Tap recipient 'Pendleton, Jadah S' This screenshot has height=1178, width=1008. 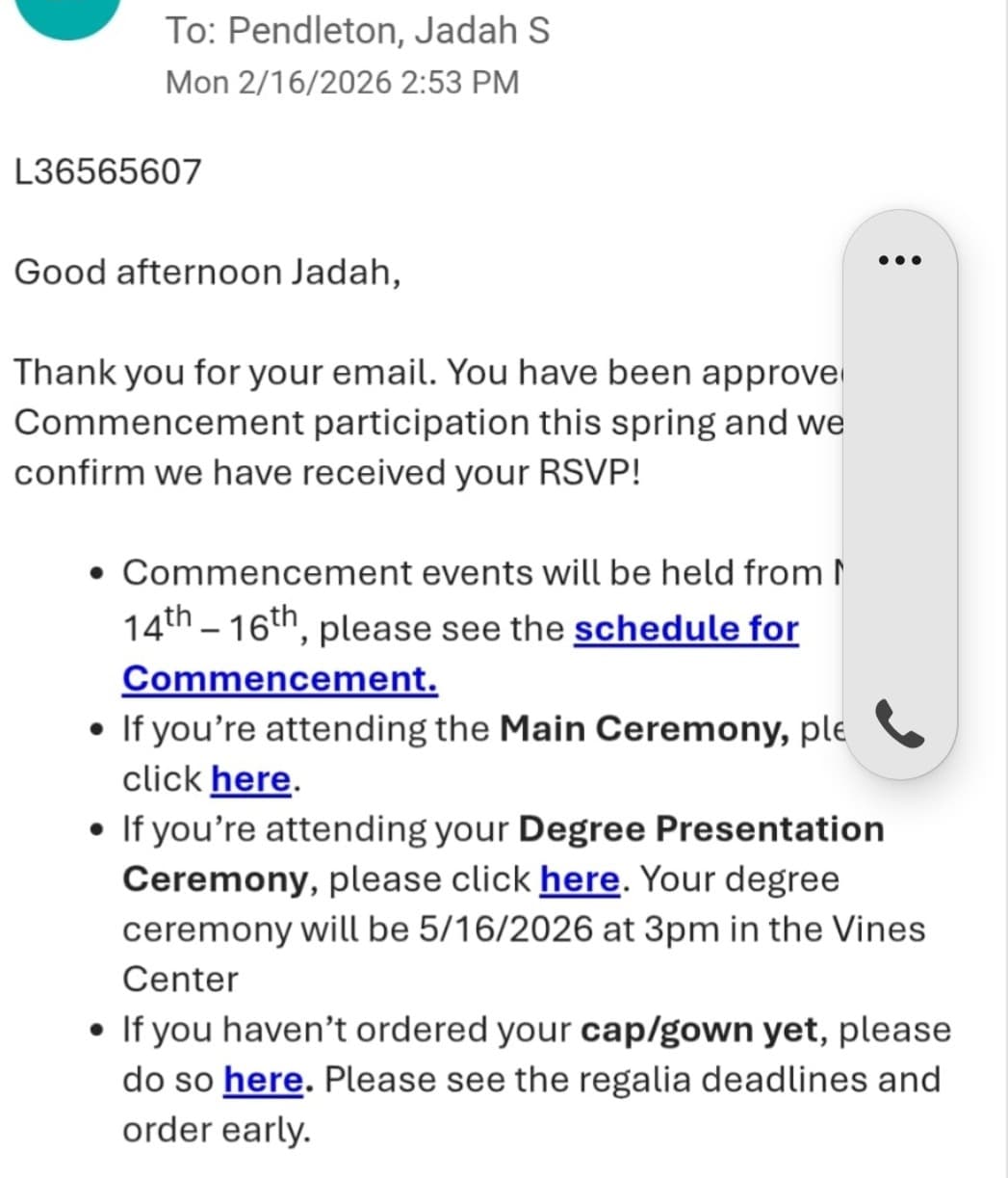pyautogui.click(x=388, y=31)
